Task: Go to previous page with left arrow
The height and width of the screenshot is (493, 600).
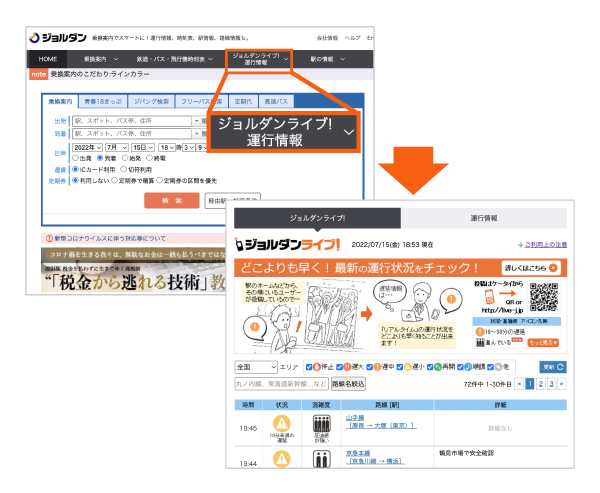Action: 519,384
